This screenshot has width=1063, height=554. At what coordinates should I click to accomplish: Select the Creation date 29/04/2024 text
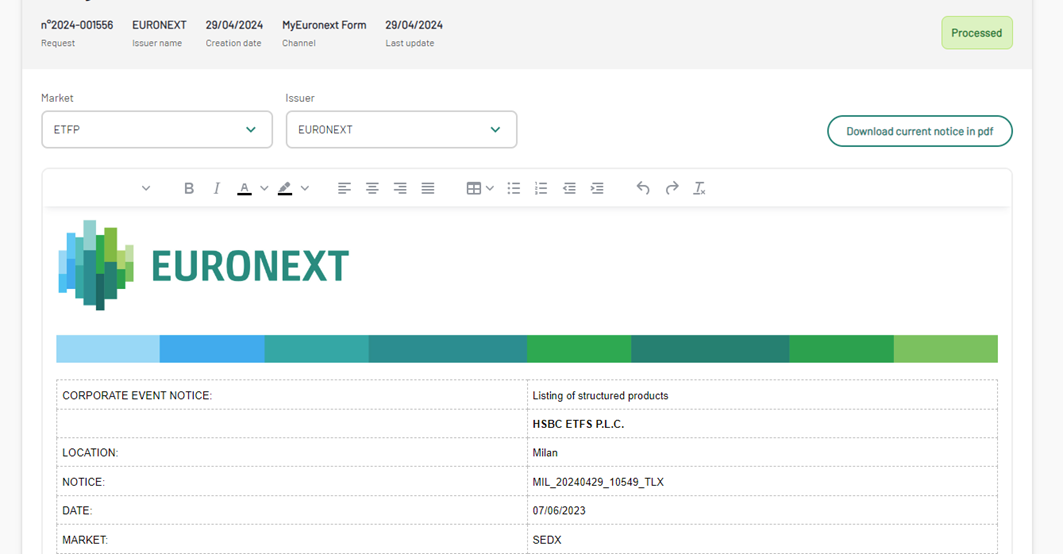[234, 25]
